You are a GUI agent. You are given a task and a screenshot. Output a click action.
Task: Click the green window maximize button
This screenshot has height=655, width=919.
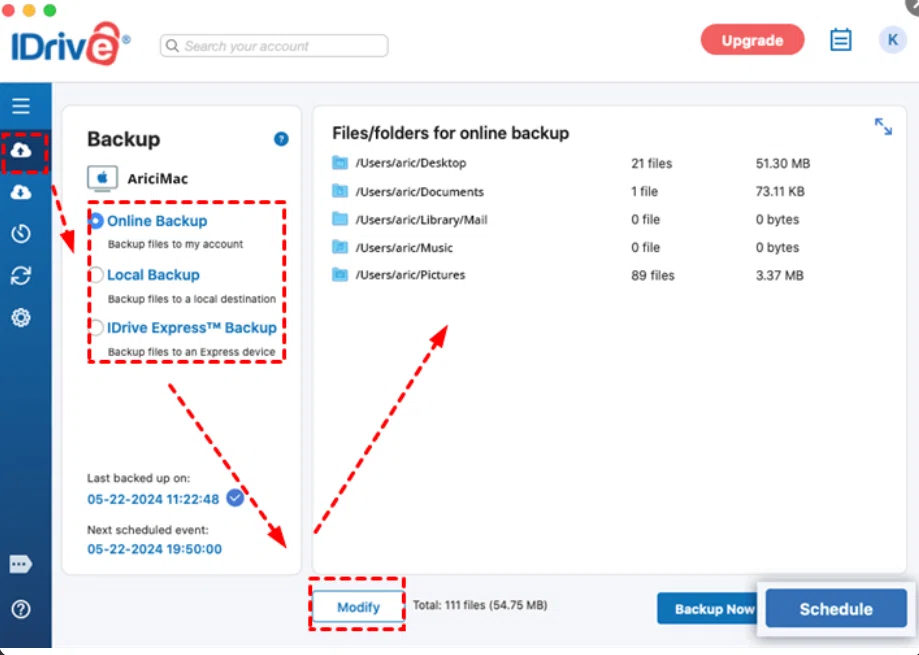pyautogui.click(x=50, y=9)
